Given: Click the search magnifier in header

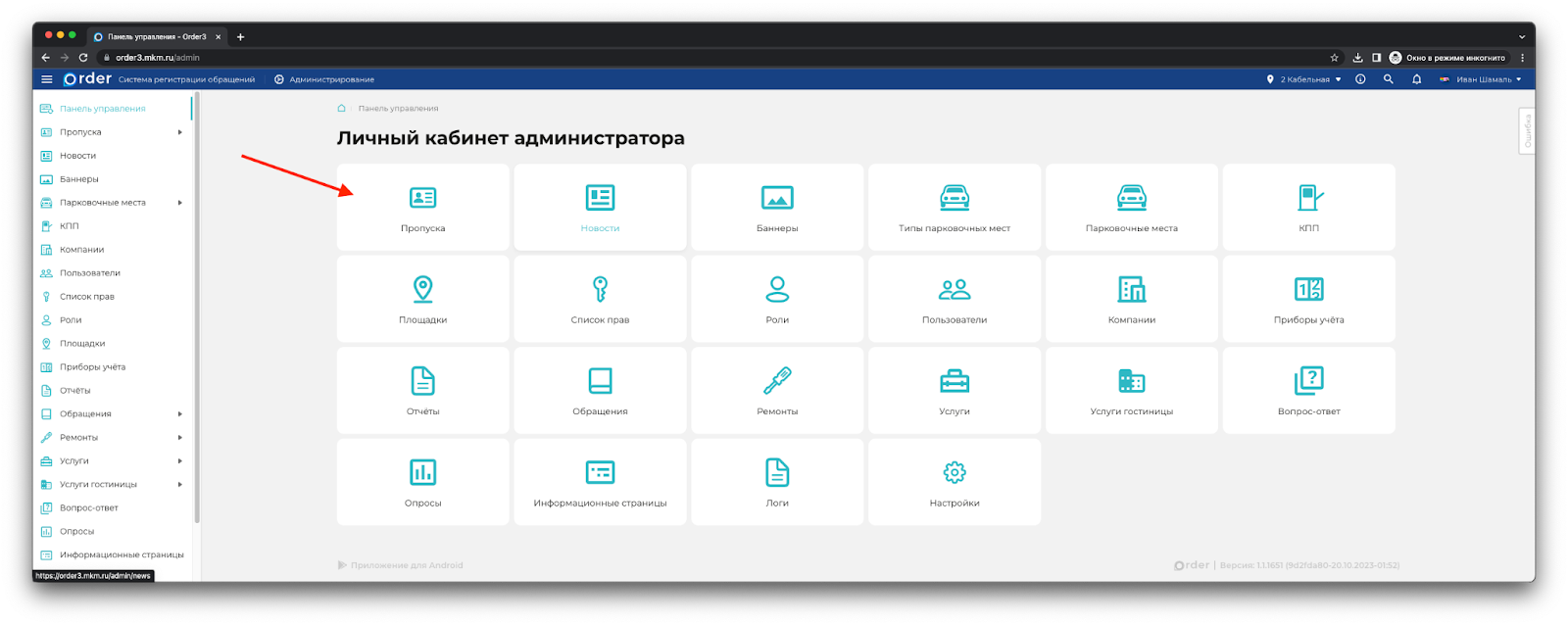Looking at the screenshot, I should (1388, 79).
